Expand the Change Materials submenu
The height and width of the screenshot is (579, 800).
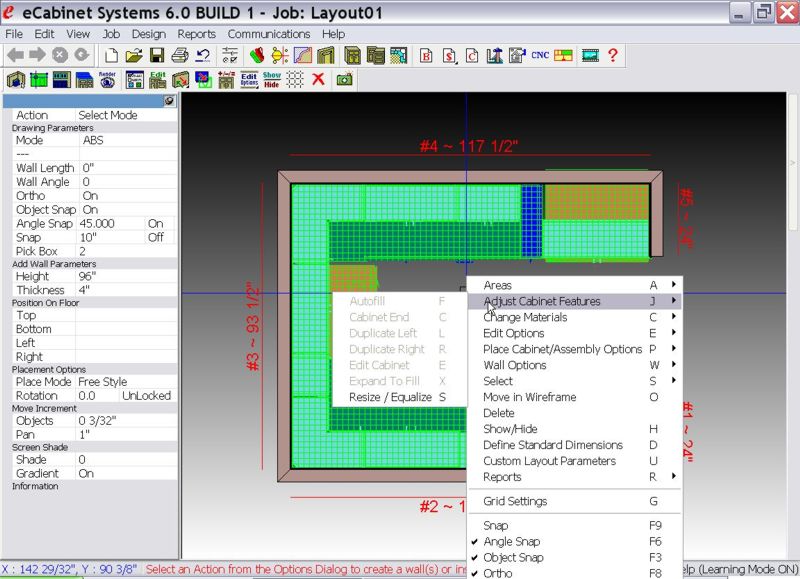point(575,317)
